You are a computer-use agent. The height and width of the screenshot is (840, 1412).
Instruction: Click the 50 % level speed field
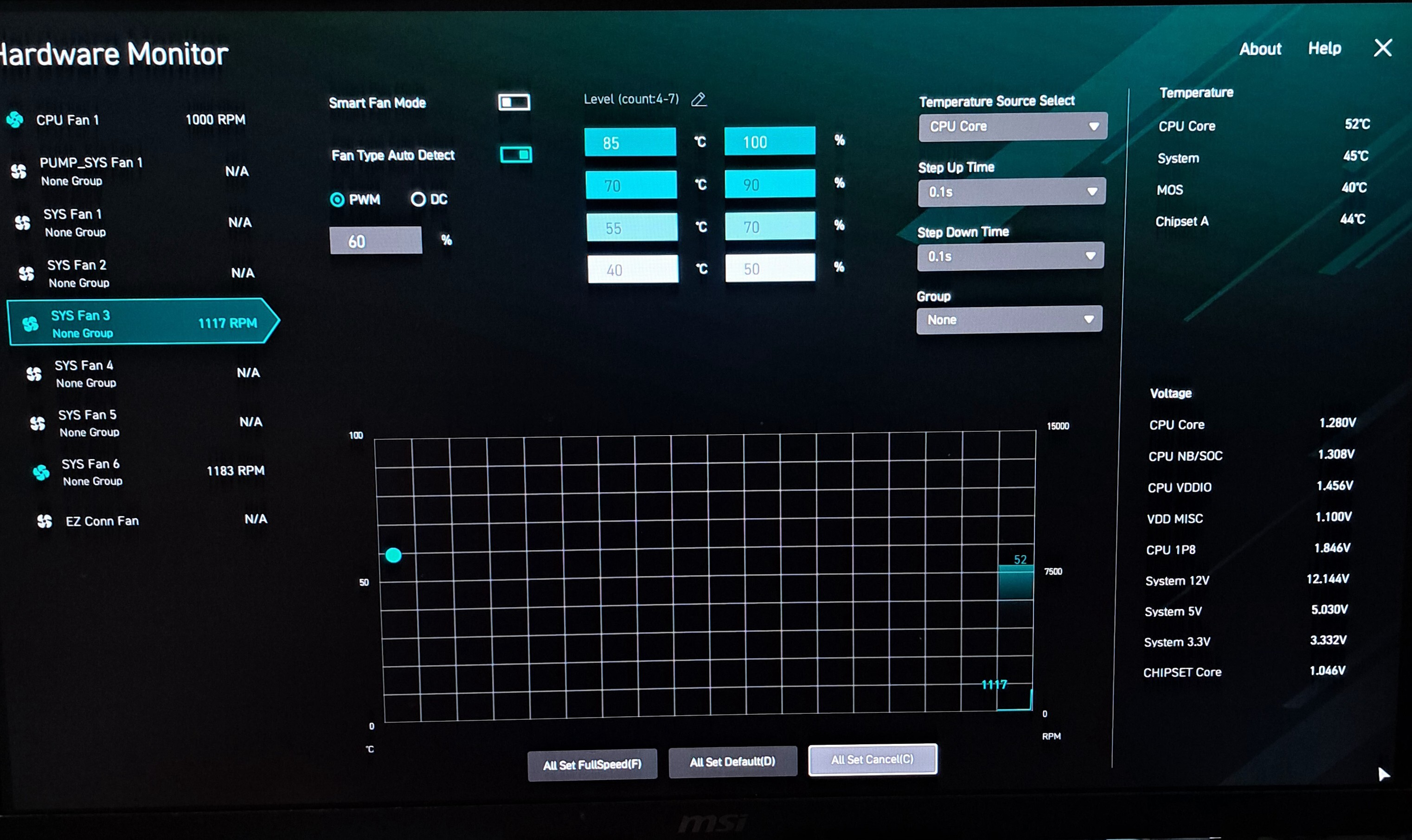click(770, 268)
